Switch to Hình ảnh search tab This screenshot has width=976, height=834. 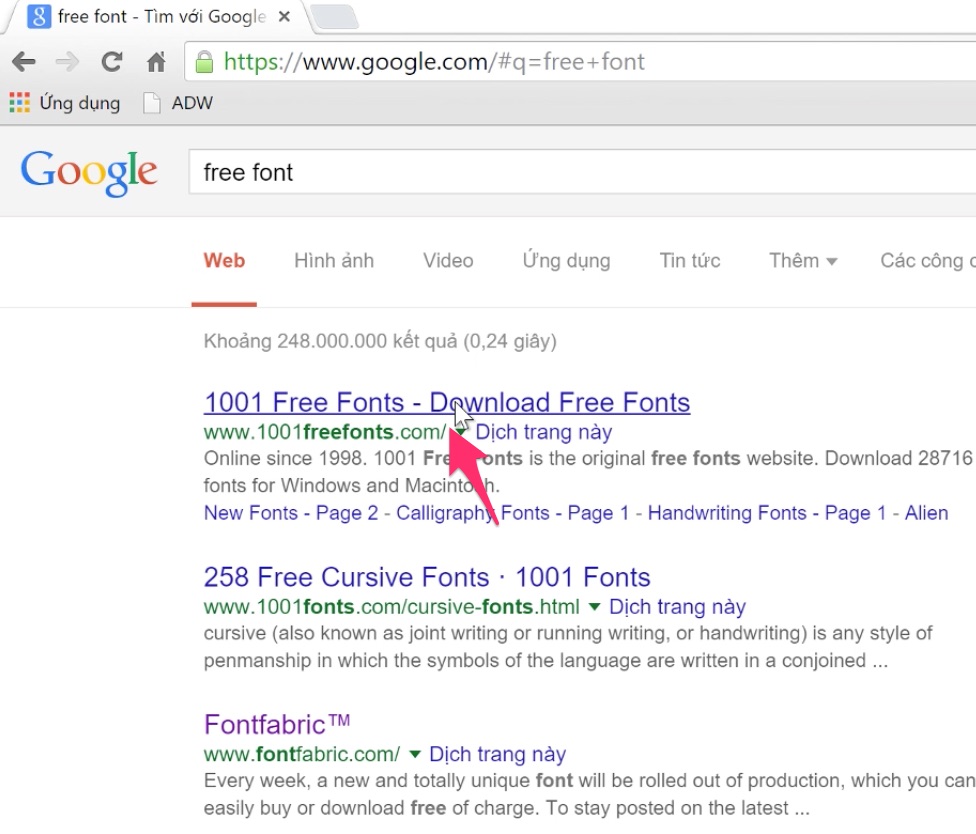[334, 261]
